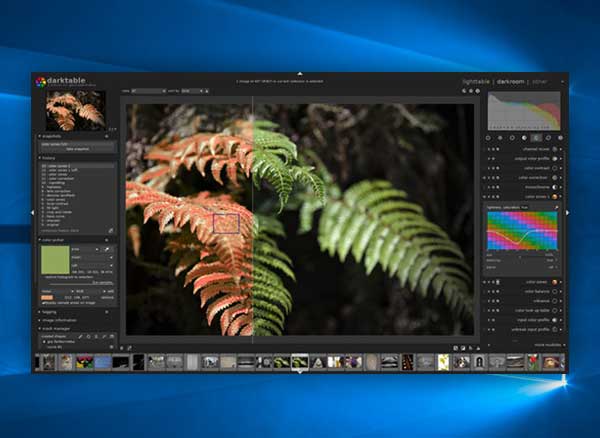Expand the image information panel
Viewport: 600px width, 438px height.
point(40,320)
